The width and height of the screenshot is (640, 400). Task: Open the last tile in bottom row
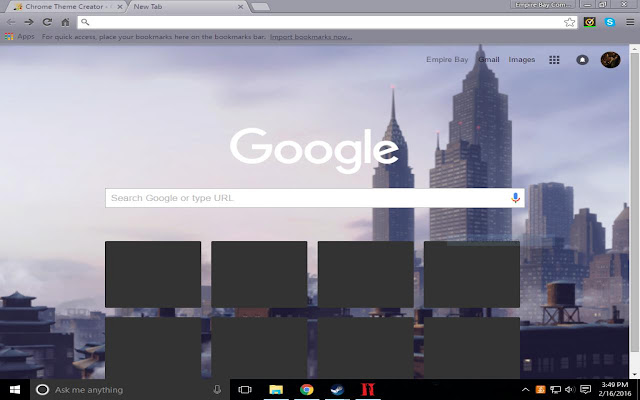[472, 348]
